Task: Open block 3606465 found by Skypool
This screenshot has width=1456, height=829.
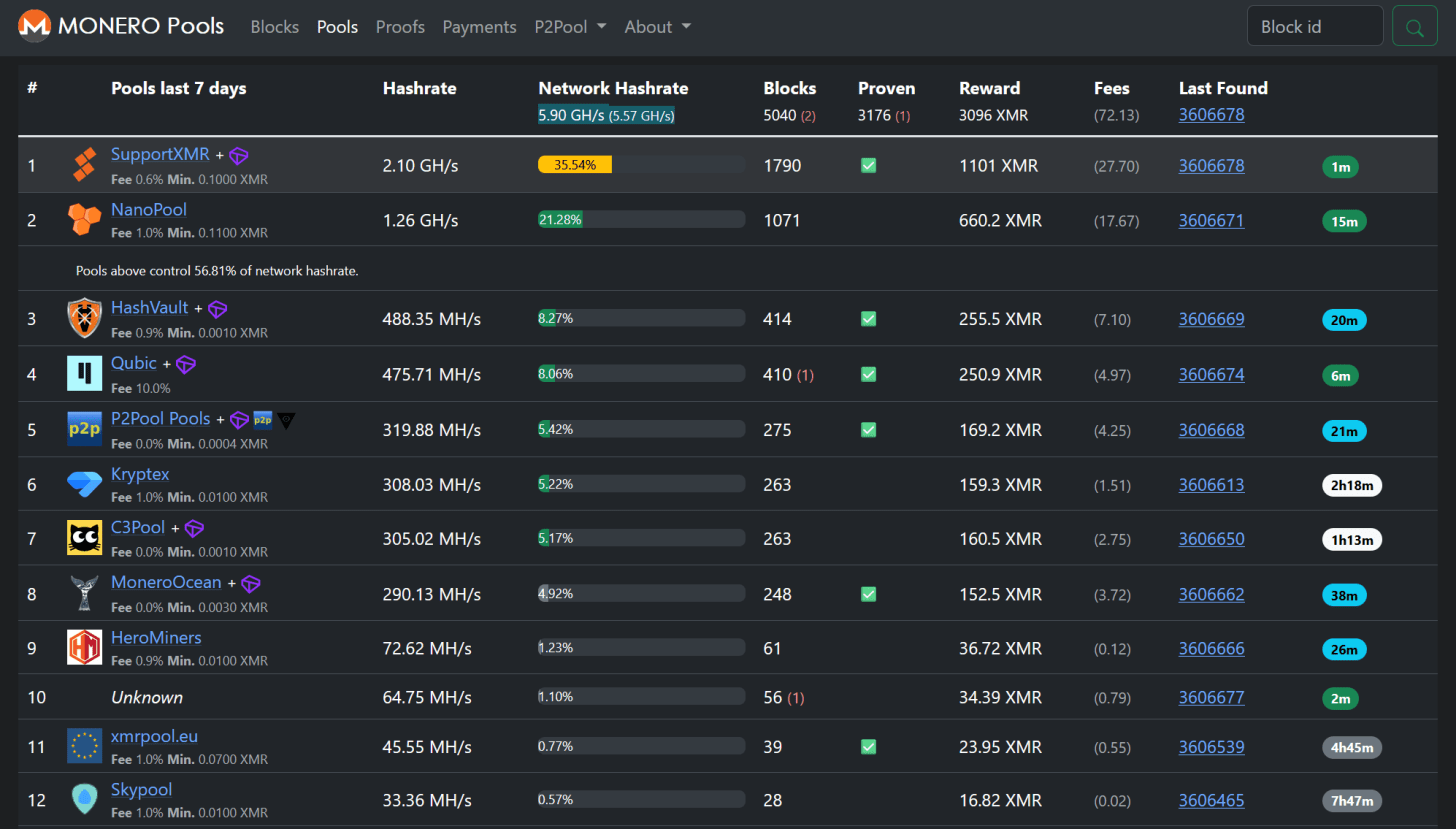Action: click(x=1212, y=799)
